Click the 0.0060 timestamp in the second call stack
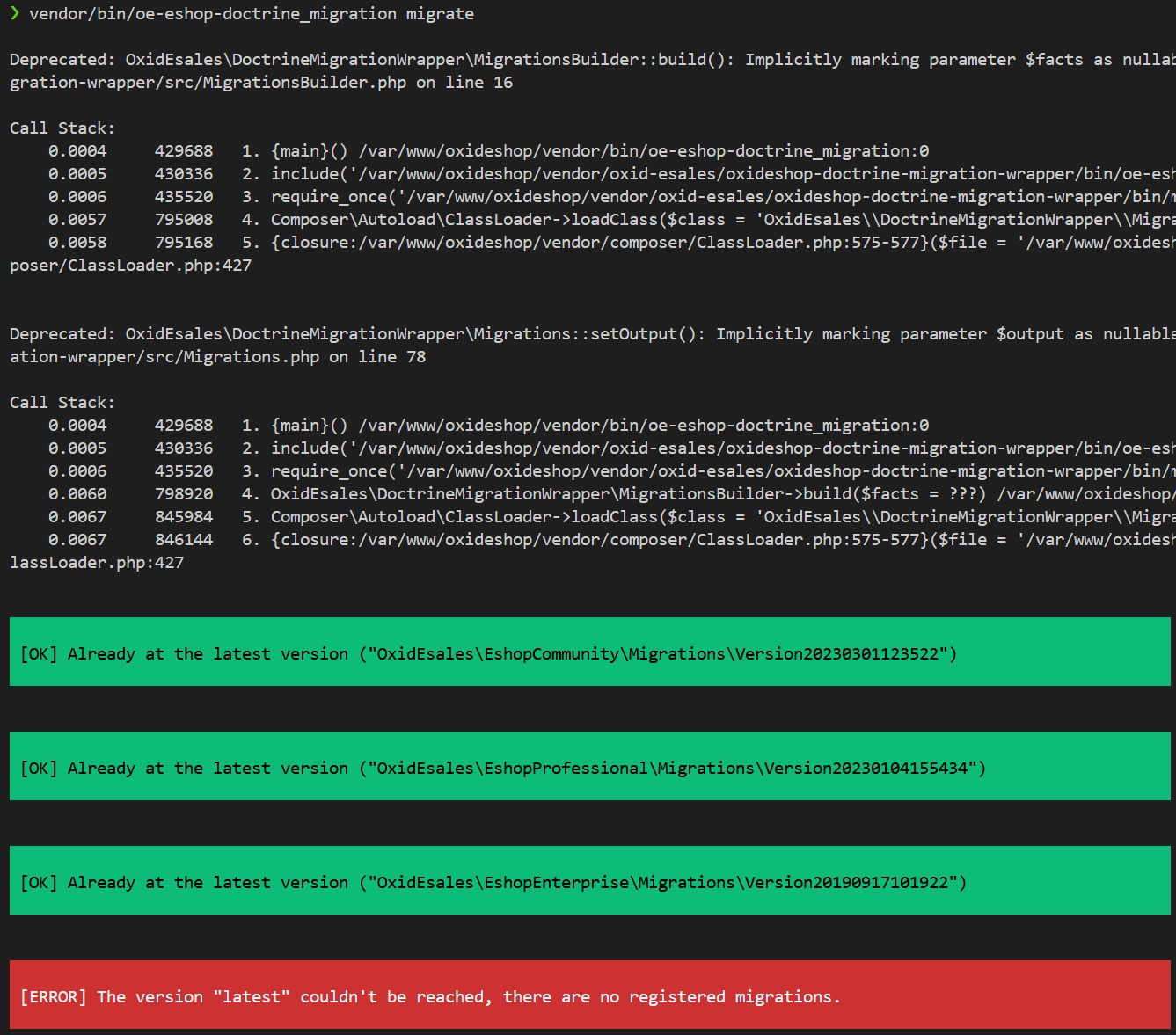The image size is (1176, 1035). coord(77,494)
